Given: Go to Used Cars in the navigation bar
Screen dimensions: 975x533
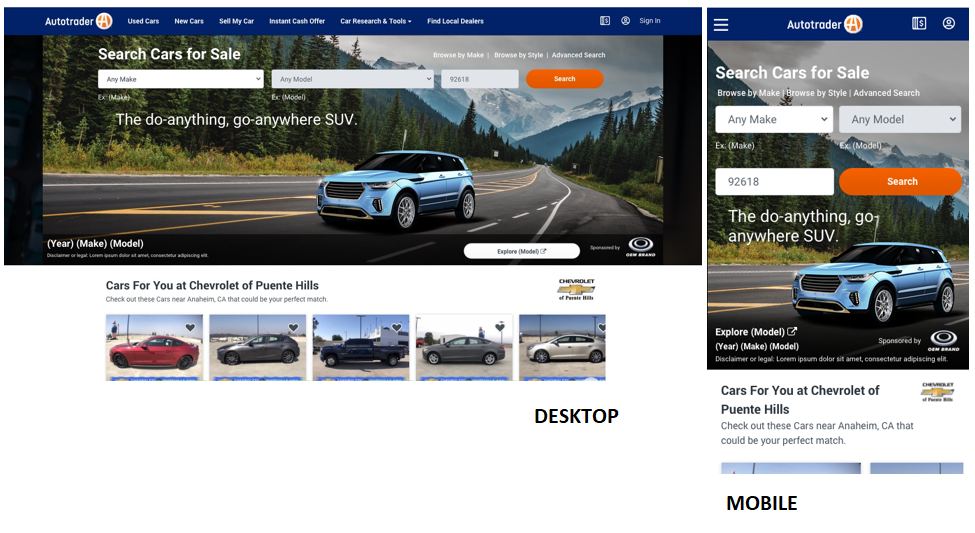Looking at the screenshot, I should point(143,21).
